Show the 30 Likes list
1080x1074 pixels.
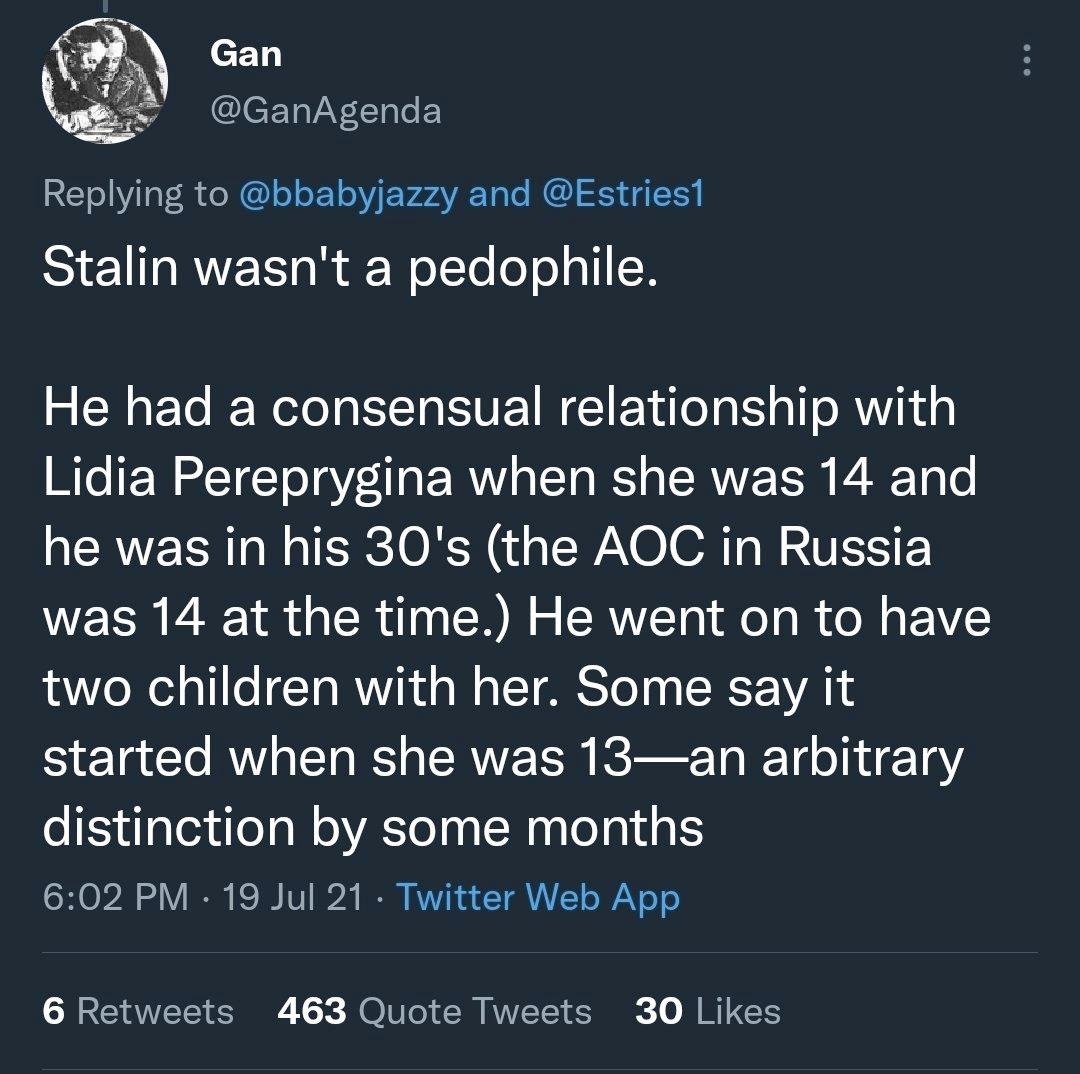coord(707,1011)
